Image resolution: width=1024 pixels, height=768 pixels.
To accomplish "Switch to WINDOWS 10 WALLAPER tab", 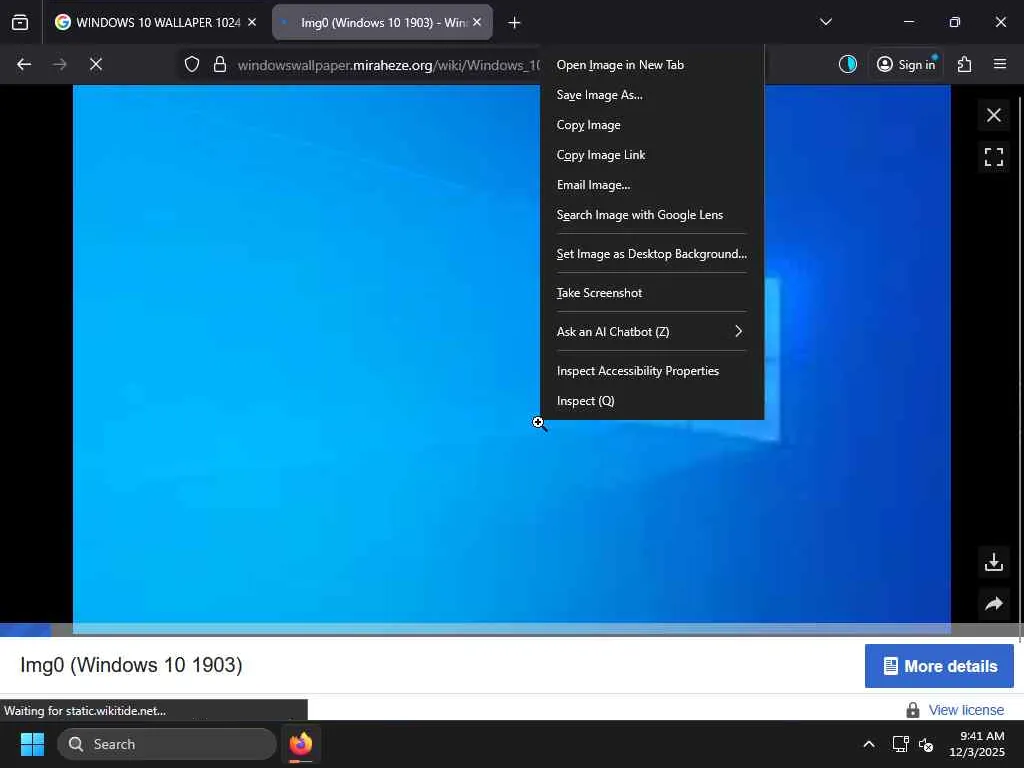I will (x=155, y=22).
